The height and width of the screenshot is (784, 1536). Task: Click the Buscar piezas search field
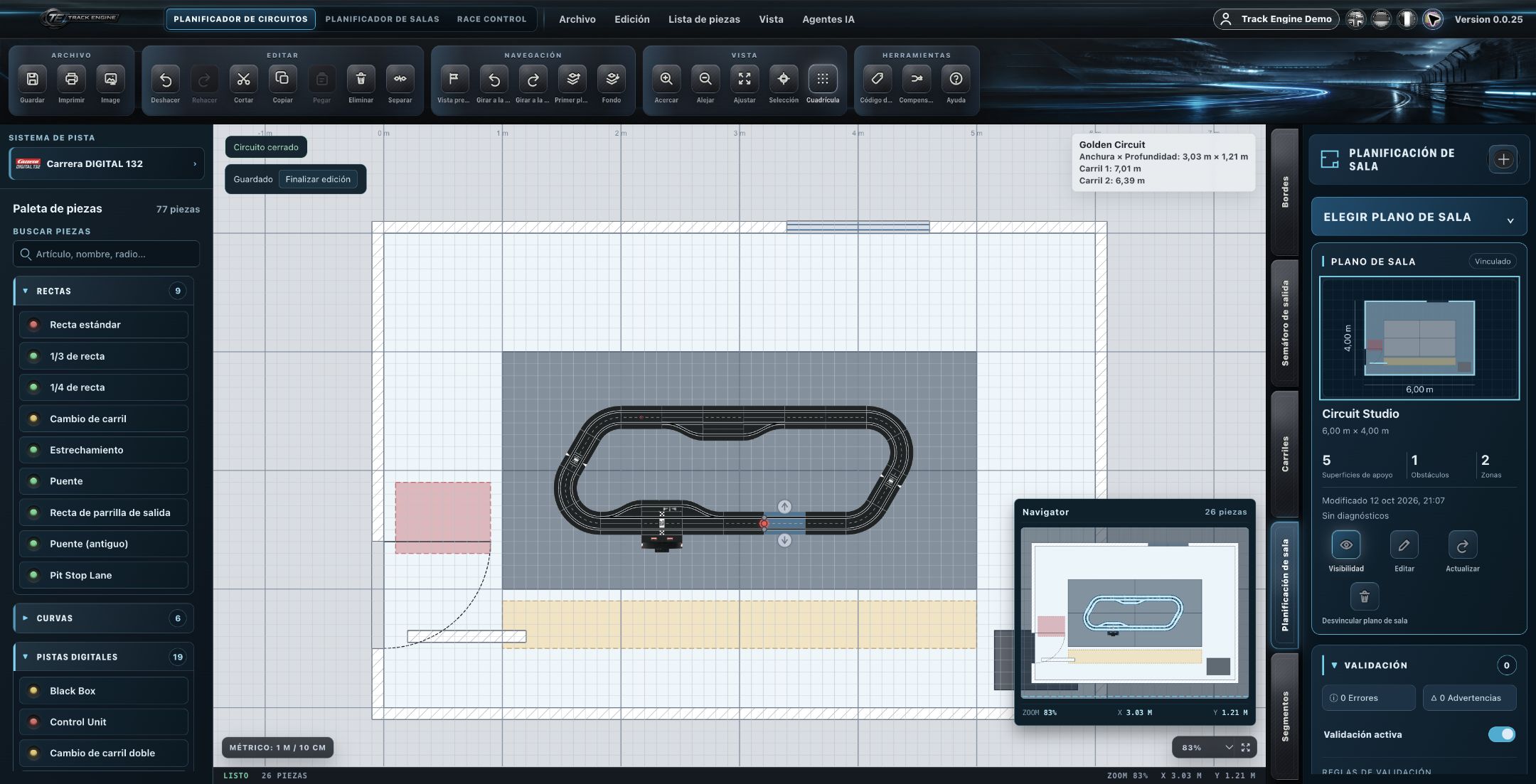[106, 254]
